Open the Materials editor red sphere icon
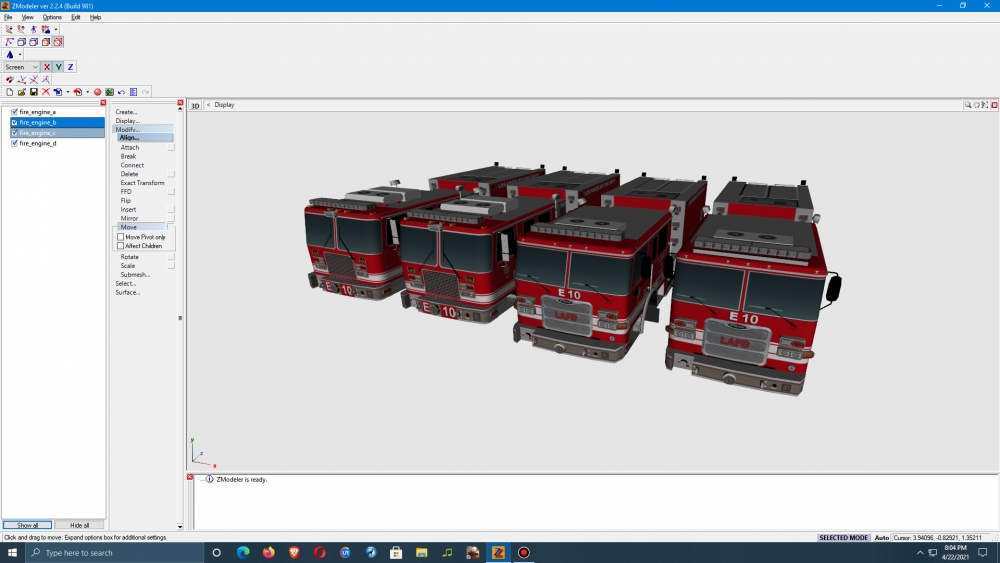Viewport: 1000px width, 563px height. pos(98,92)
